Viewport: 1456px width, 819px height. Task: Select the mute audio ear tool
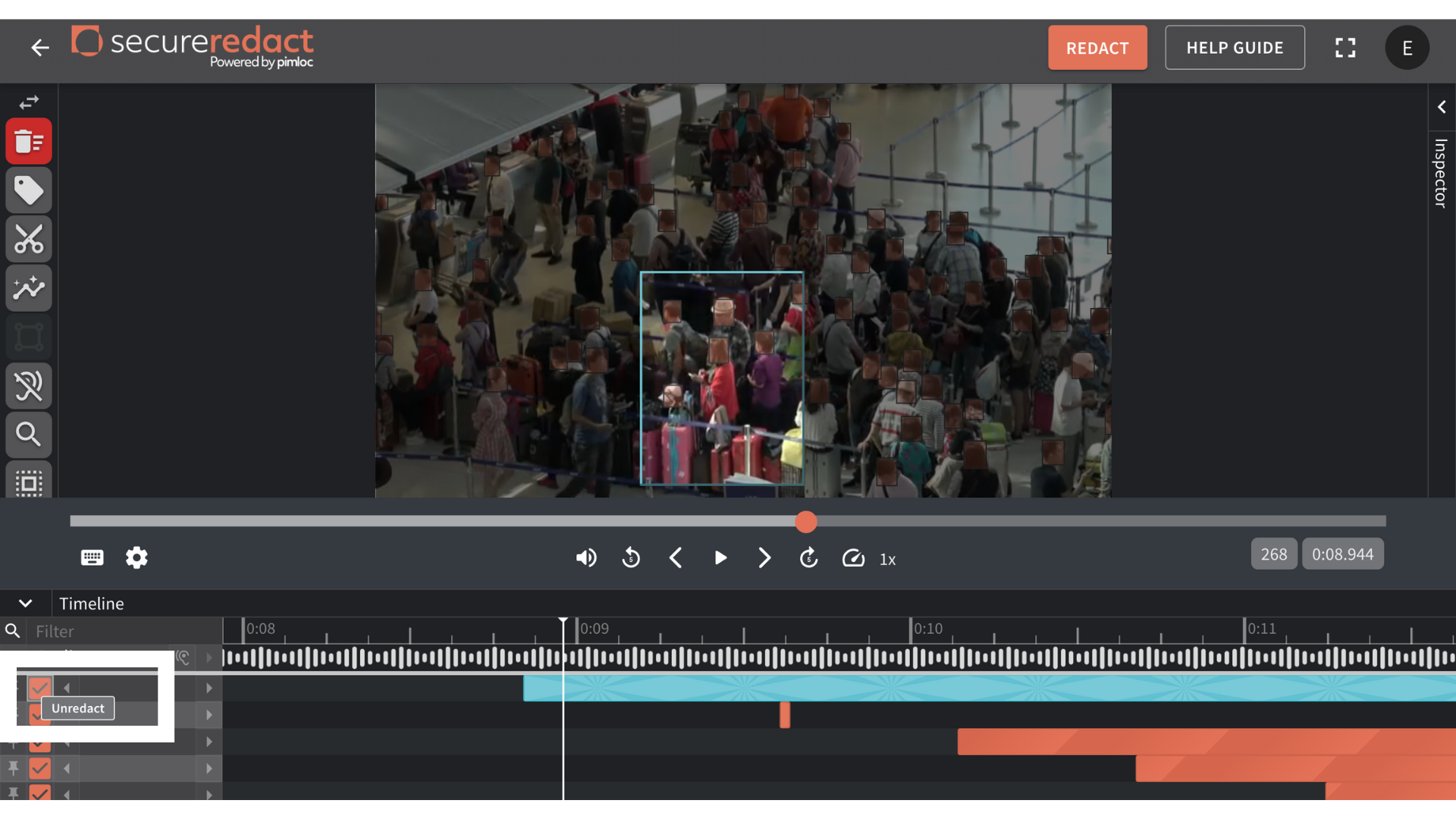(29, 386)
